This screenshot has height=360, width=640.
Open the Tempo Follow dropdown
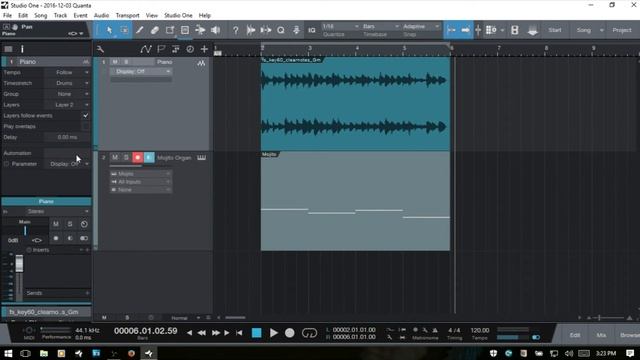tap(67, 72)
